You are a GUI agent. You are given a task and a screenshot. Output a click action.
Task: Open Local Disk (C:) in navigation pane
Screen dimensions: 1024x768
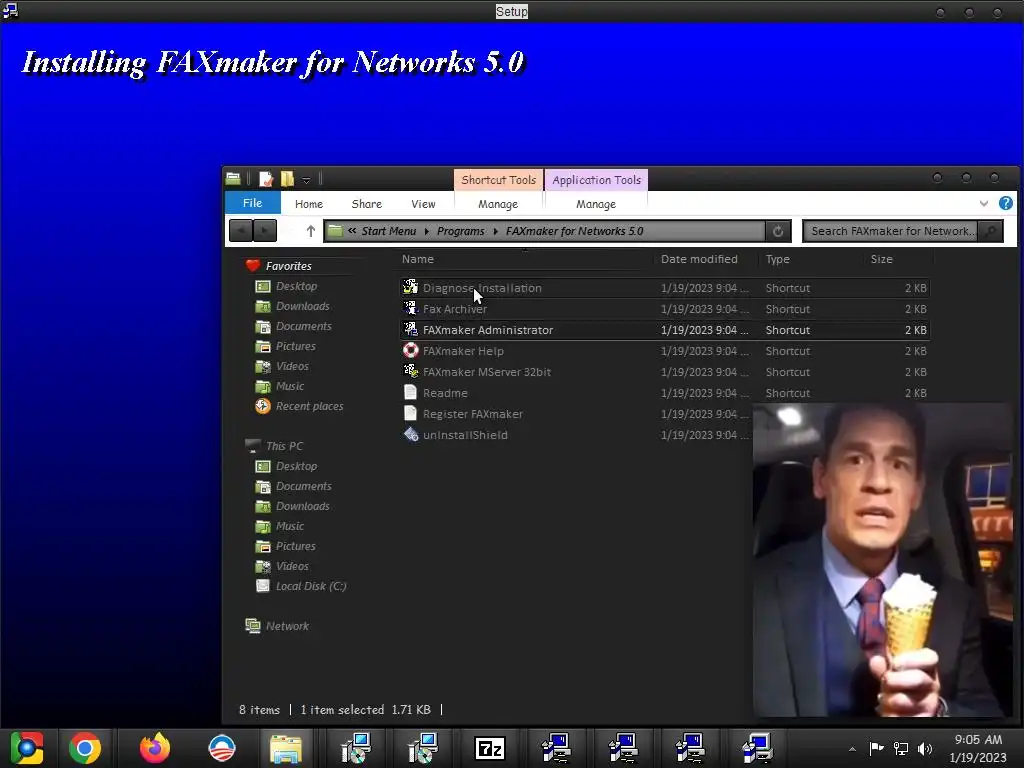(x=311, y=586)
